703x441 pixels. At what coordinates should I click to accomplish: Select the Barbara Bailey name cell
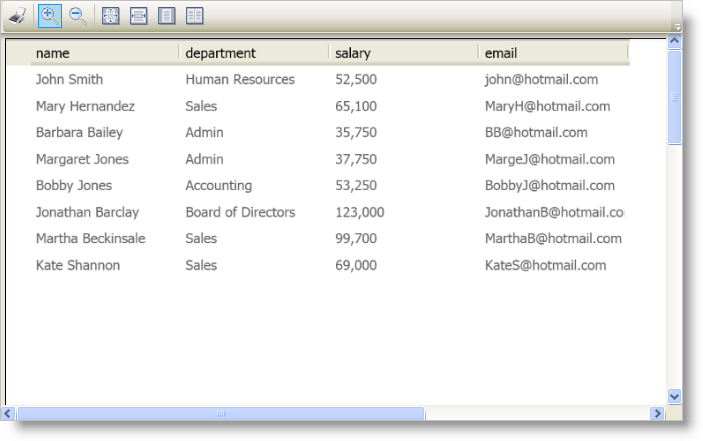point(79,133)
